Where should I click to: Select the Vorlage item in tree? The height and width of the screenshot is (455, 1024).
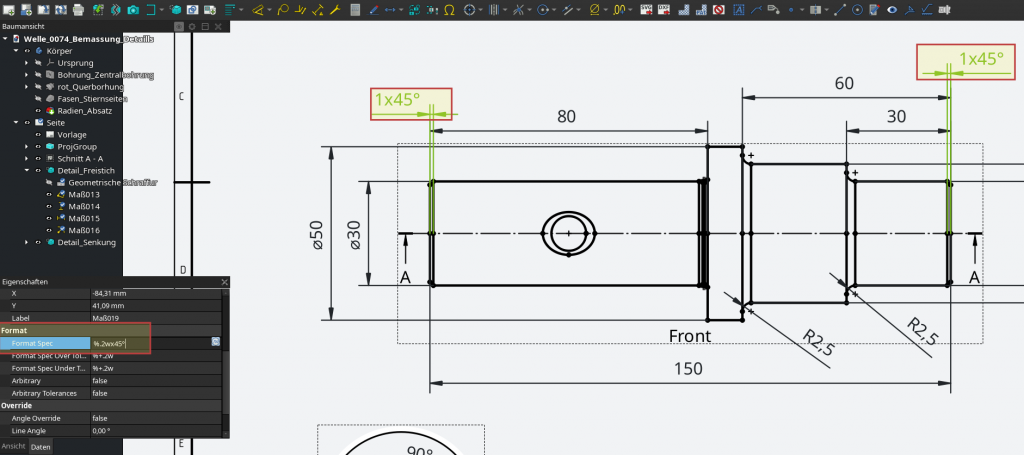pyautogui.click(x=71, y=134)
